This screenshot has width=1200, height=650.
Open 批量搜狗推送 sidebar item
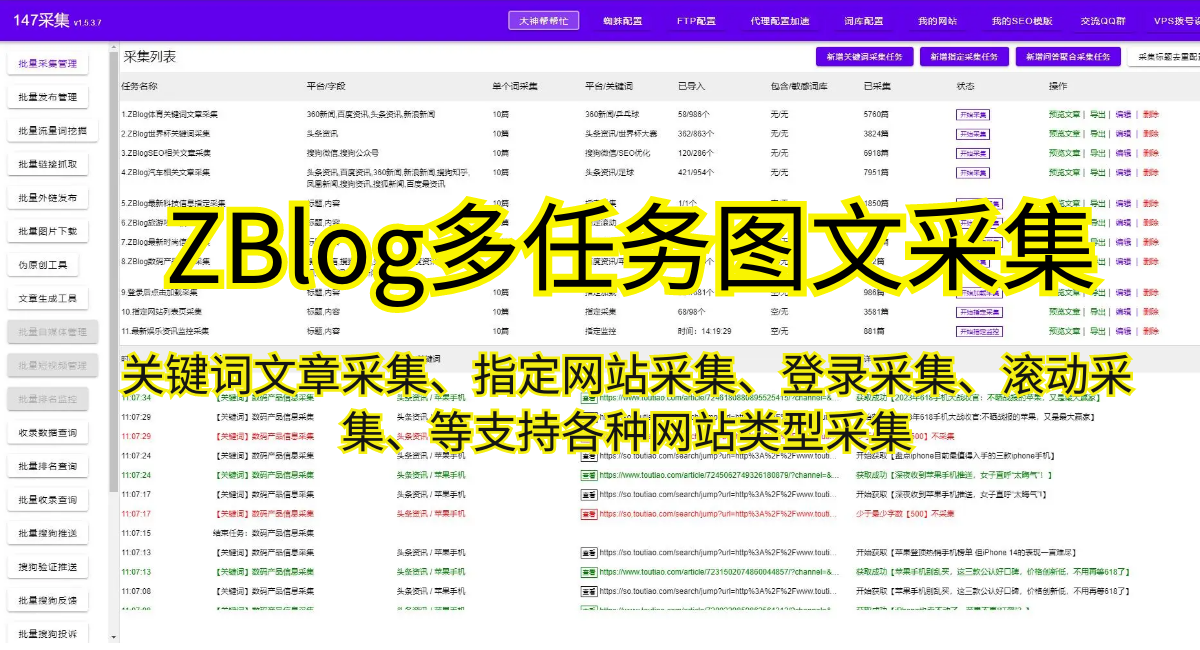[48, 533]
